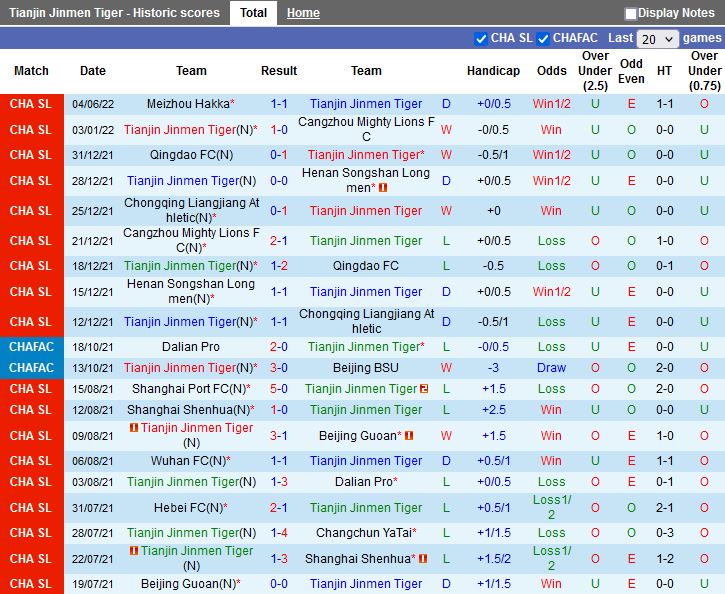Click red card icon before Tianjin on 22/07/21
Viewport: 725px width, 594px height.
[134, 551]
